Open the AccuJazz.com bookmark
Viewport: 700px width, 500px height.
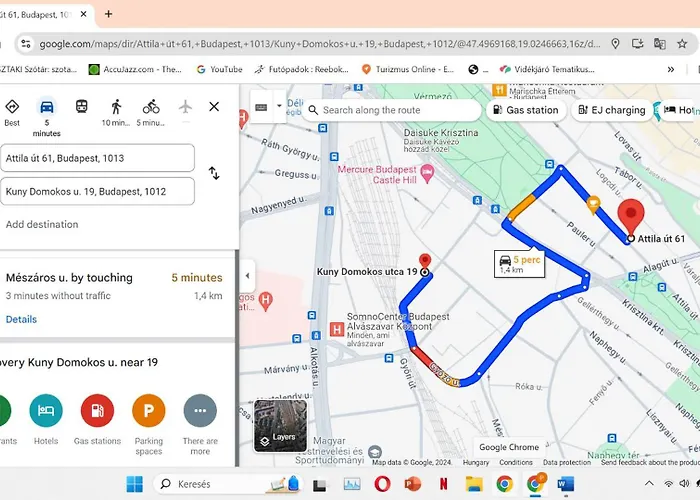(135, 69)
